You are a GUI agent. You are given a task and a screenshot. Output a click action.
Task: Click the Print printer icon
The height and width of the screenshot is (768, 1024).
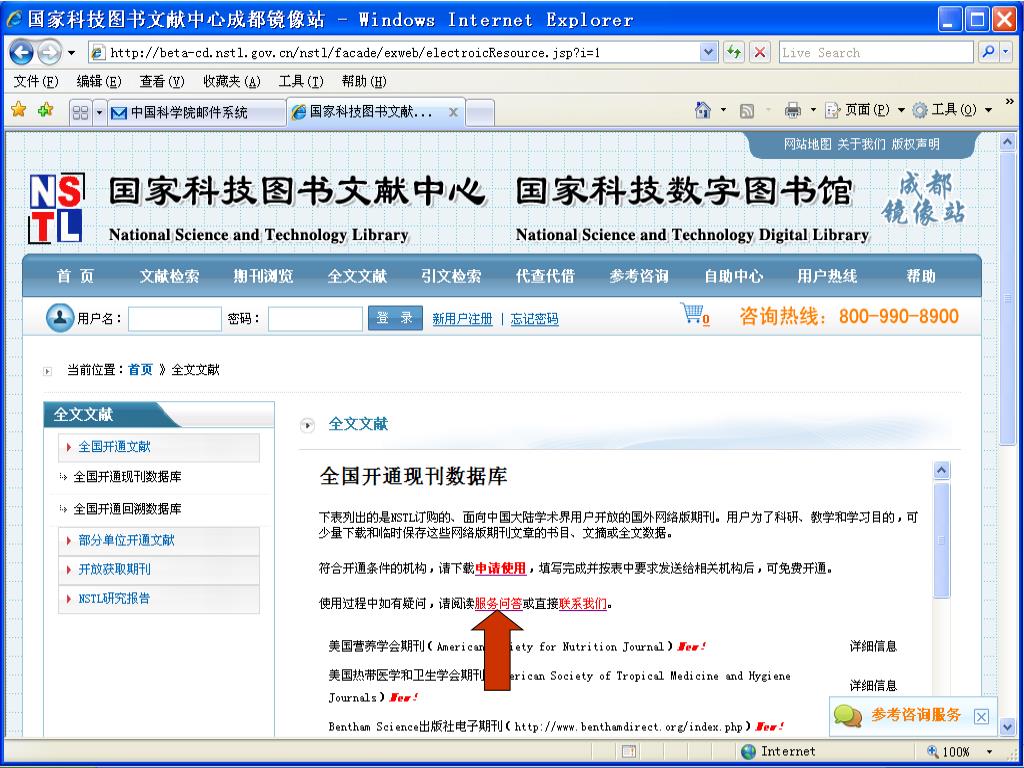pyautogui.click(x=793, y=110)
